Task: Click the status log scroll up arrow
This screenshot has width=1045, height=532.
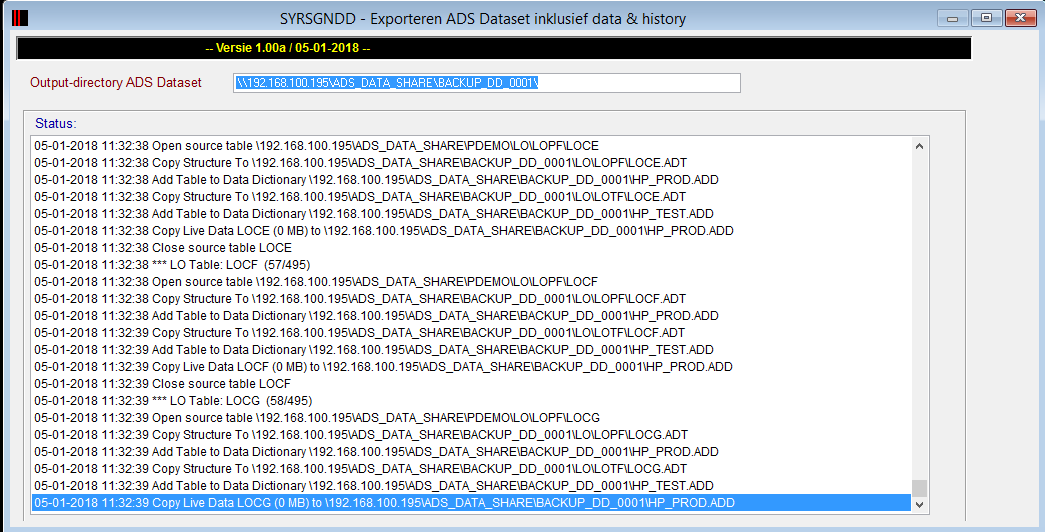Action: 919,146
